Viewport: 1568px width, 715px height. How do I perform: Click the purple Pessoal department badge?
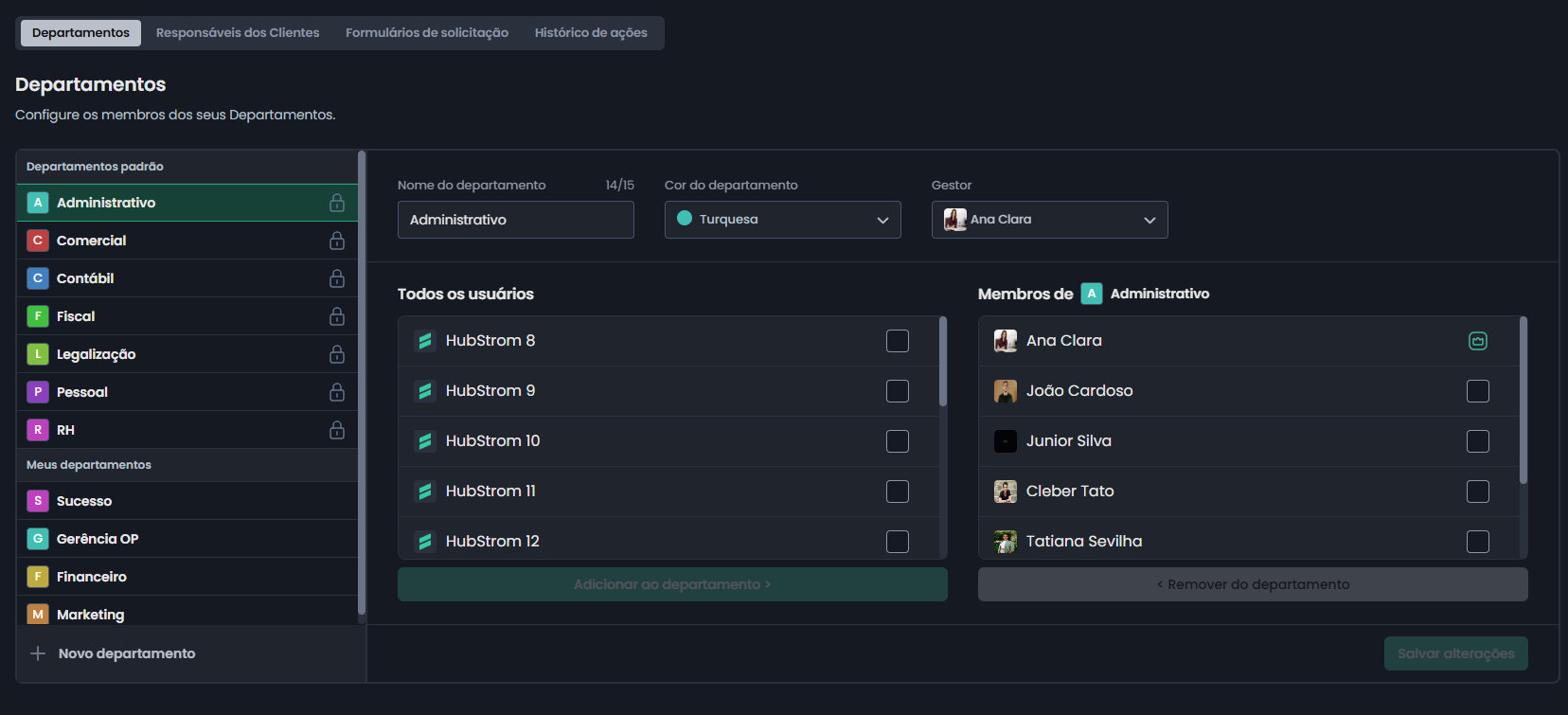[x=38, y=392]
